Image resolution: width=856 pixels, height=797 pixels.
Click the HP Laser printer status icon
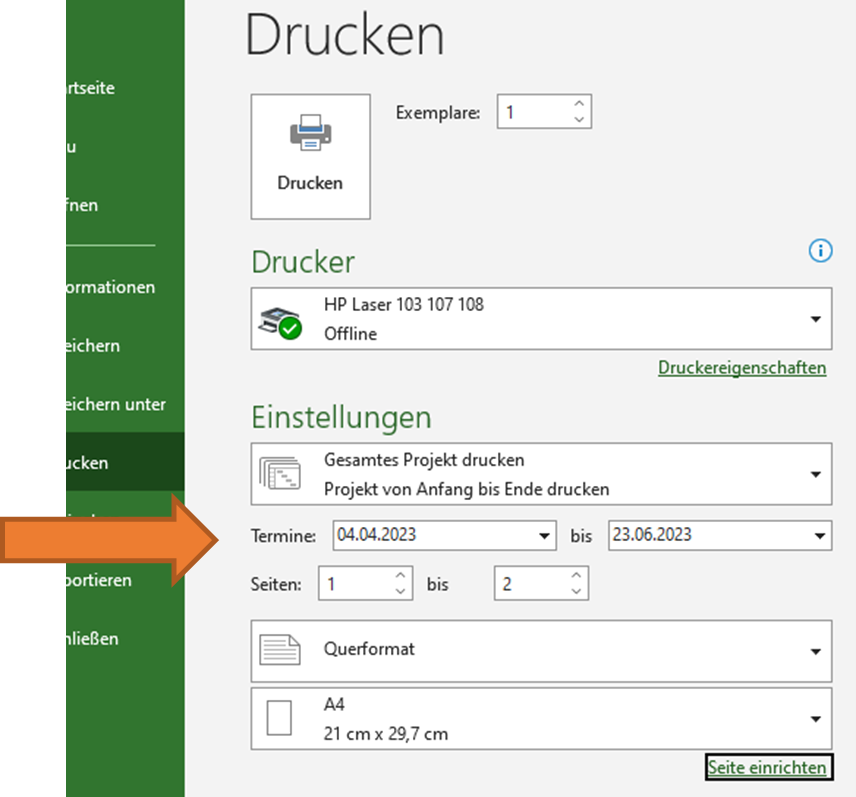281,320
